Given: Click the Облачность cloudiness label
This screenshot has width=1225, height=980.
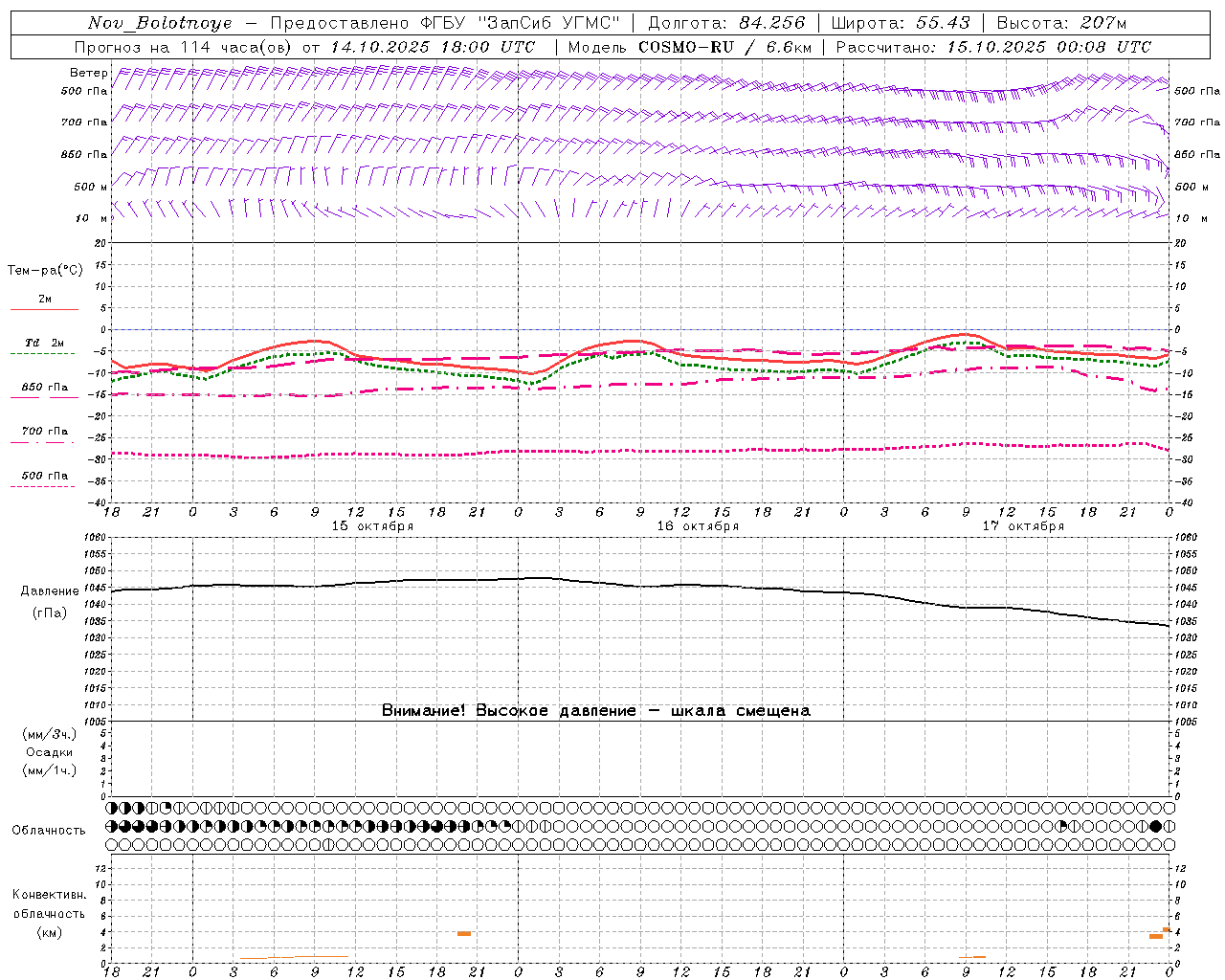Looking at the screenshot, I should pyautogui.click(x=49, y=831).
